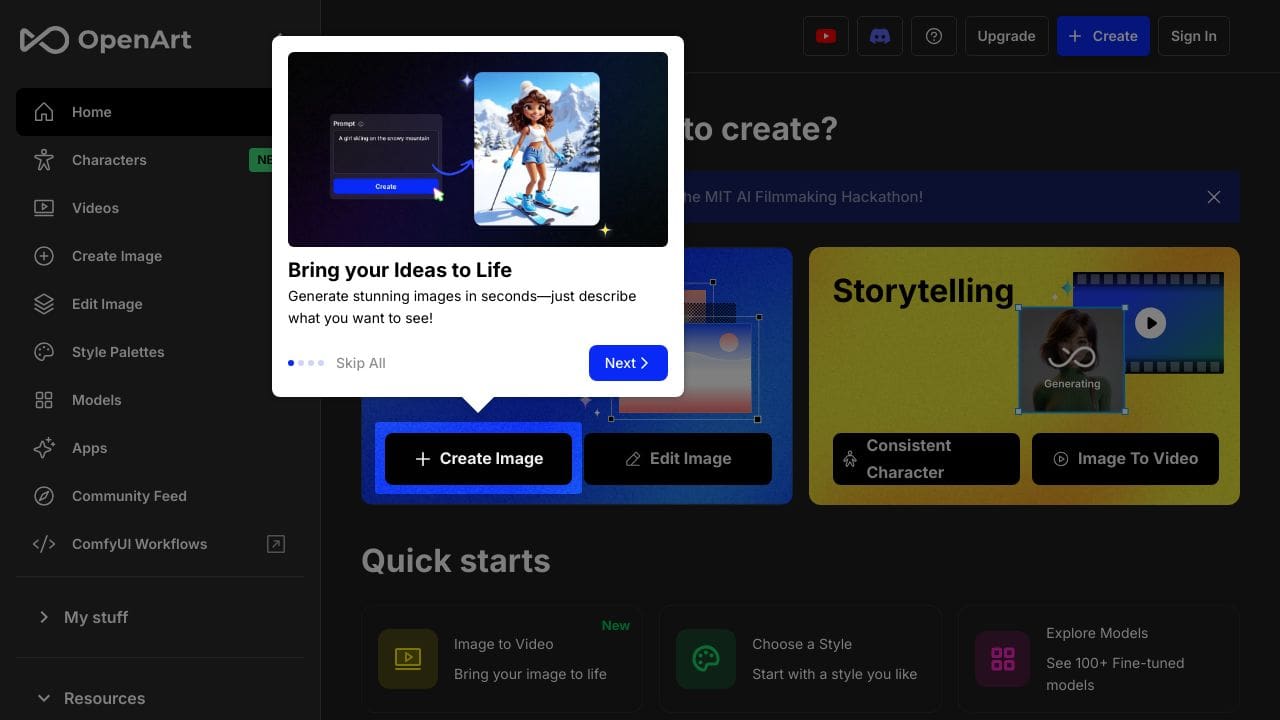Click the Generating portrait thumbnail
This screenshot has width=1280, height=720.
(x=1072, y=359)
